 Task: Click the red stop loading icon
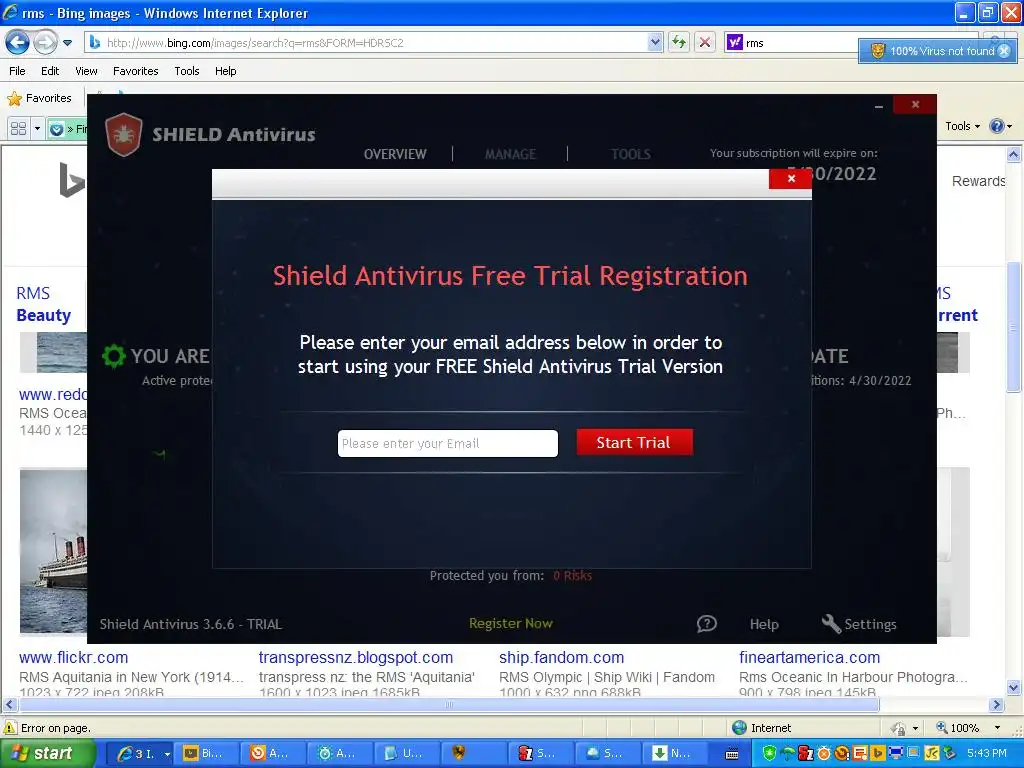[x=705, y=42]
